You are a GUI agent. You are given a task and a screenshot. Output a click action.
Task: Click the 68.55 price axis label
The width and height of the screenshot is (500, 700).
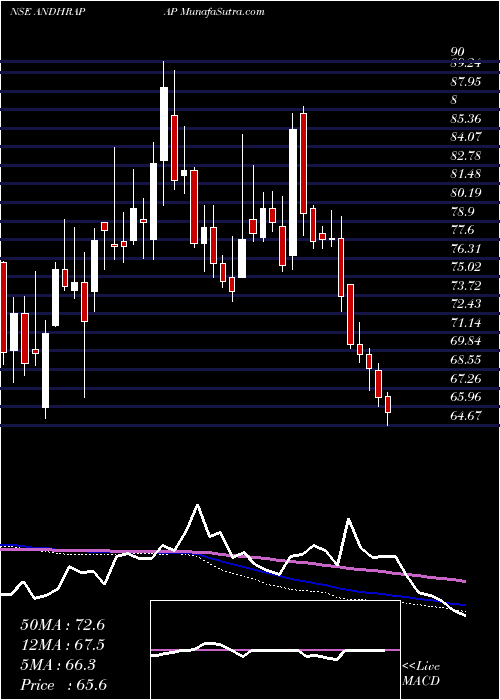466,359
